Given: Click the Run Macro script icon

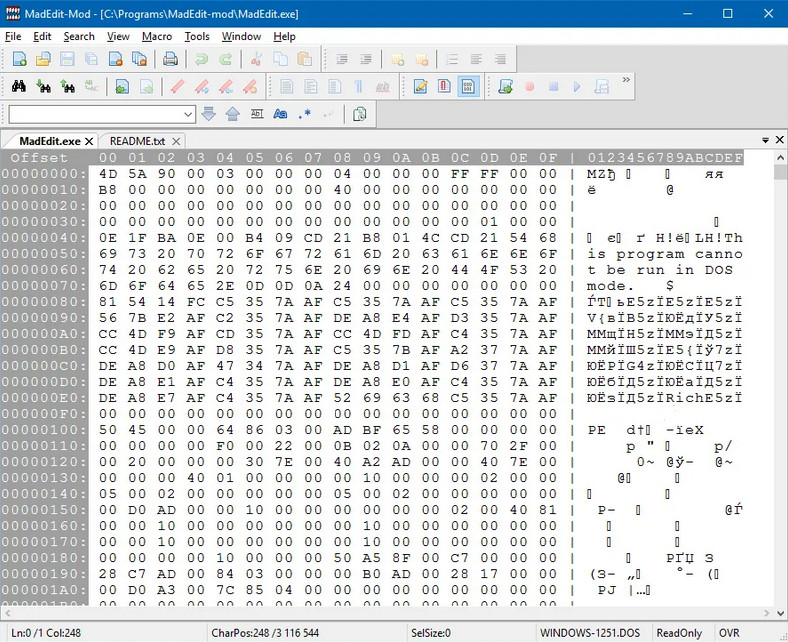Looking at the screenshot, I should pos(506,86).
